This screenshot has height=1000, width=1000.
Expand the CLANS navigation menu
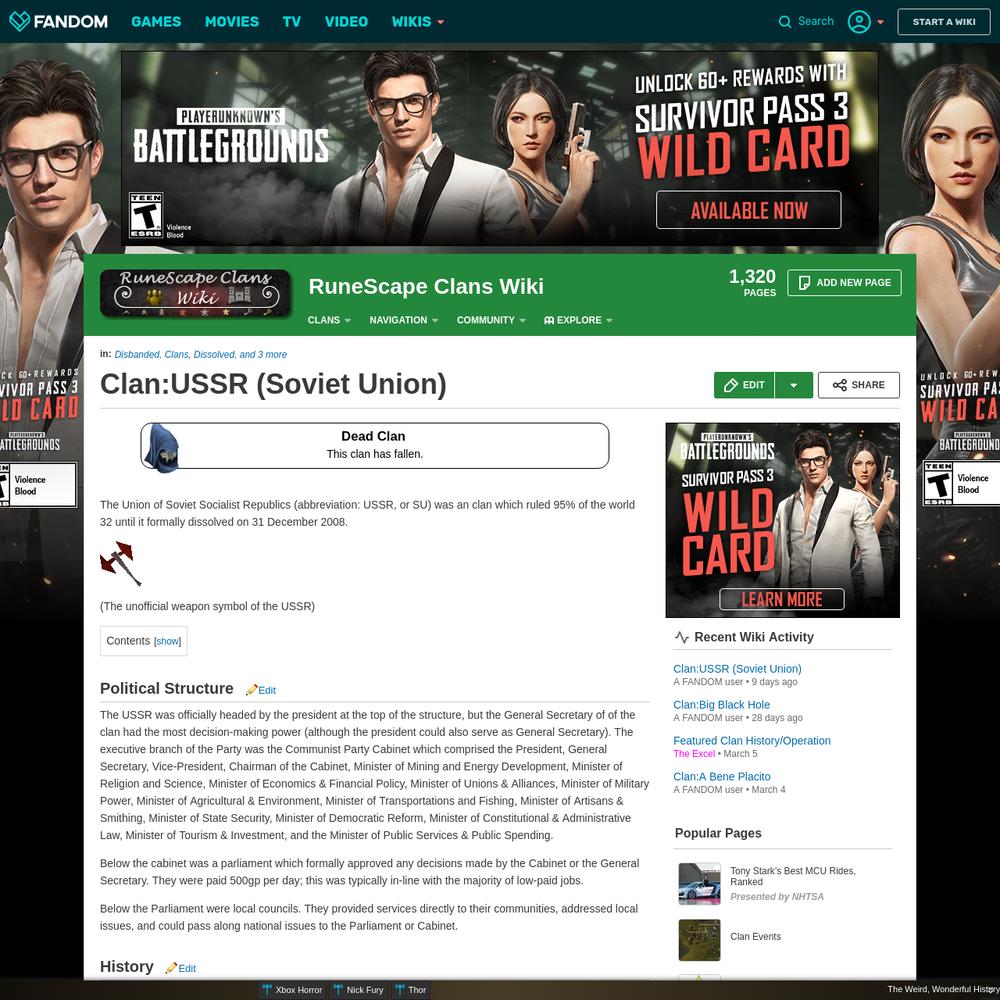329,320
